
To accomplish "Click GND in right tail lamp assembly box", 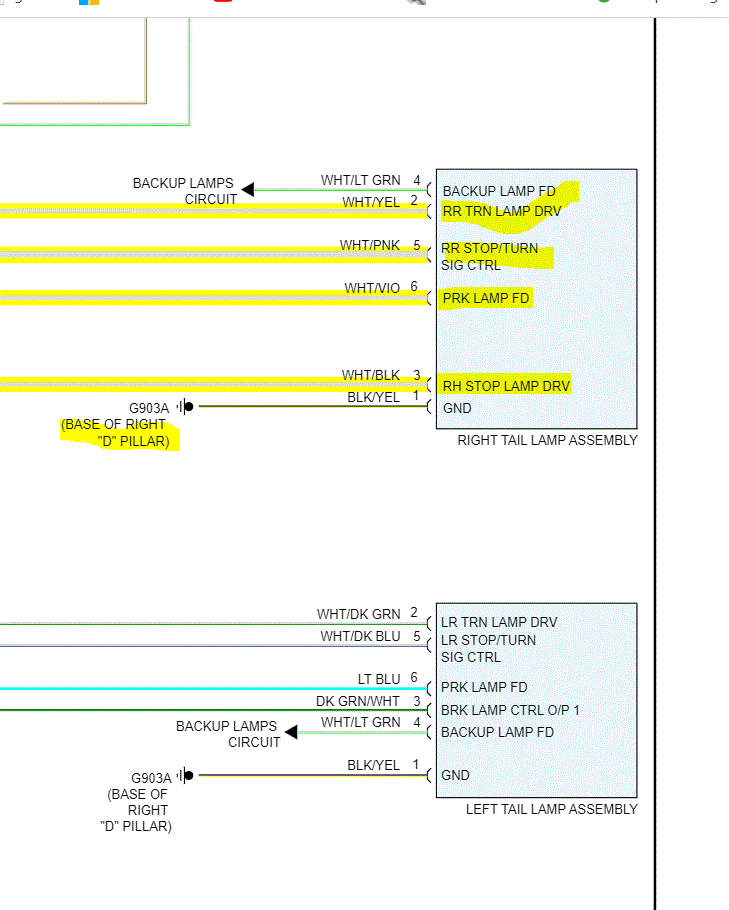I will pyautogui.click(x=457, y=409).
